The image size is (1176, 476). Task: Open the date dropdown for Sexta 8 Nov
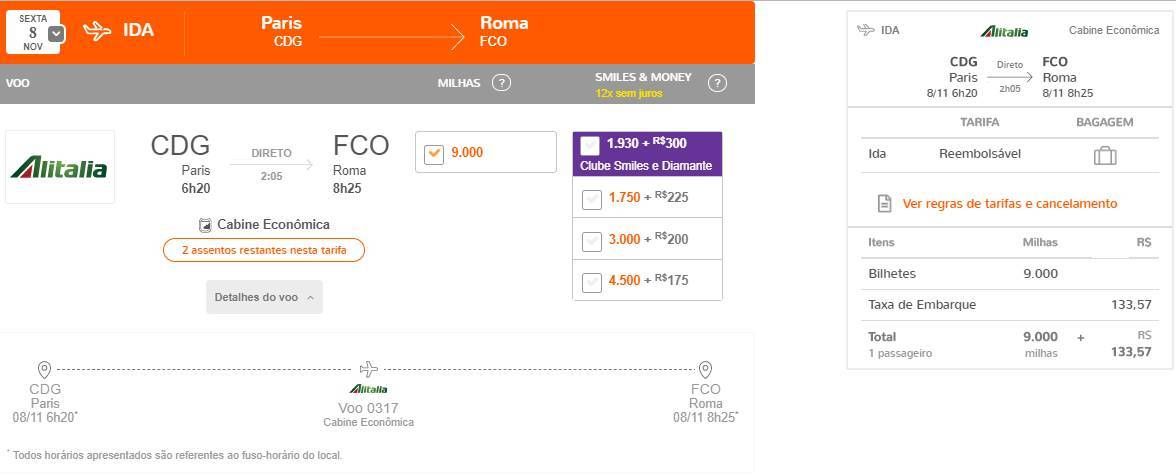tap(56, 34)
